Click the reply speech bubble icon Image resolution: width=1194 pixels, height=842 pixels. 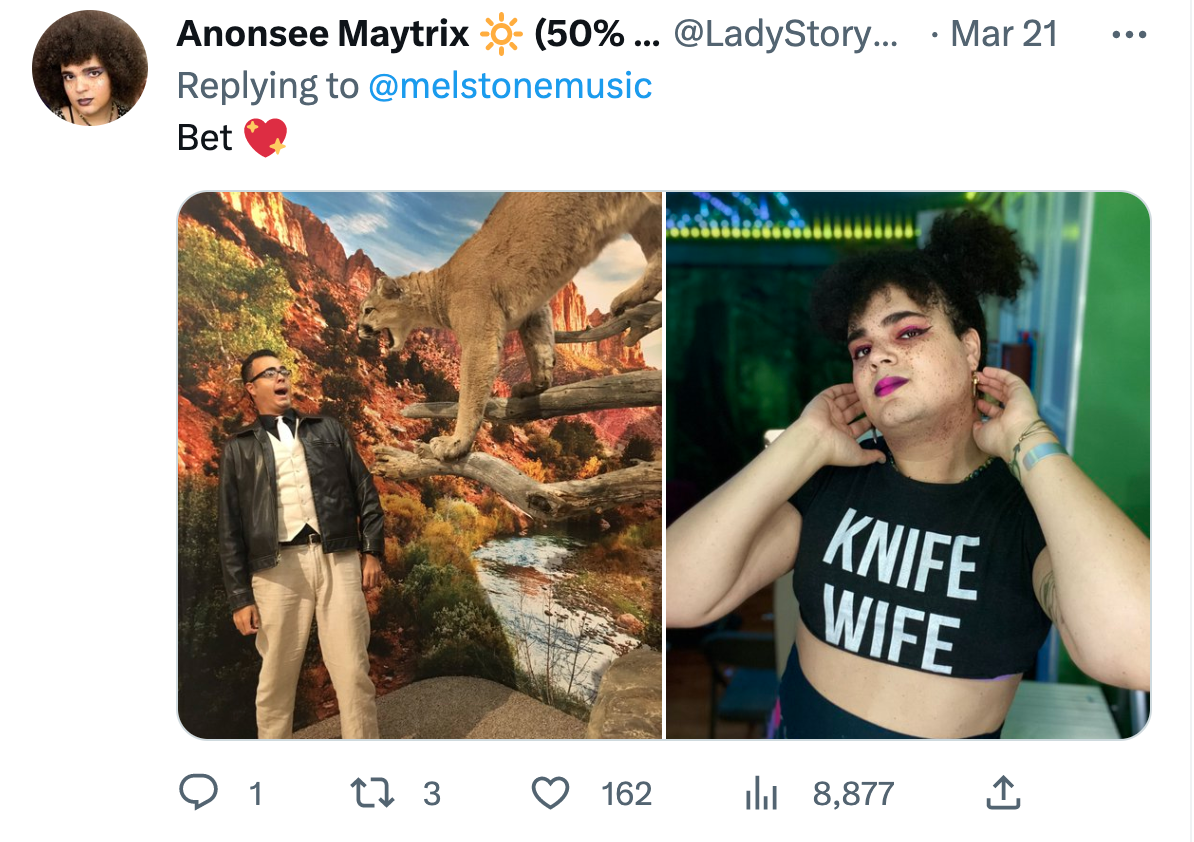click(199, 792)
